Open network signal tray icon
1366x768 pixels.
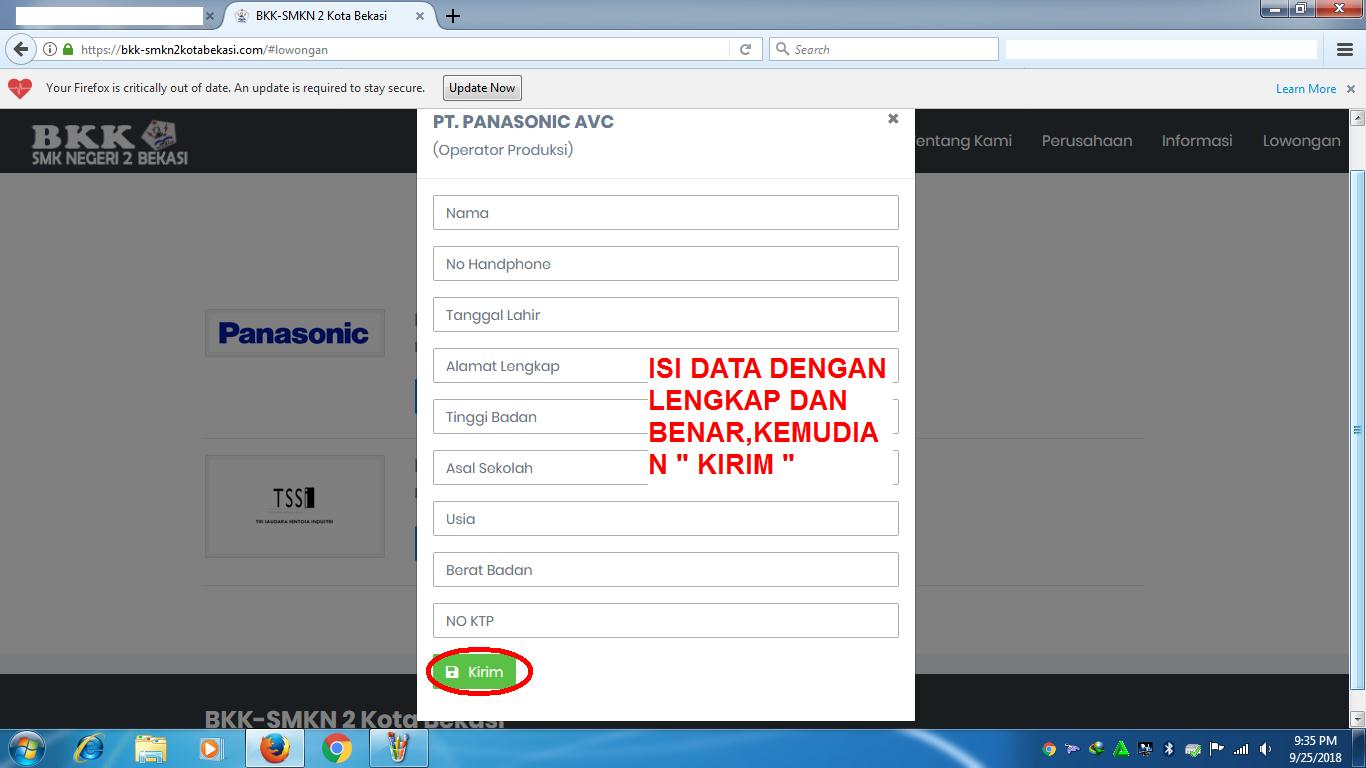tap(1241, 749)
